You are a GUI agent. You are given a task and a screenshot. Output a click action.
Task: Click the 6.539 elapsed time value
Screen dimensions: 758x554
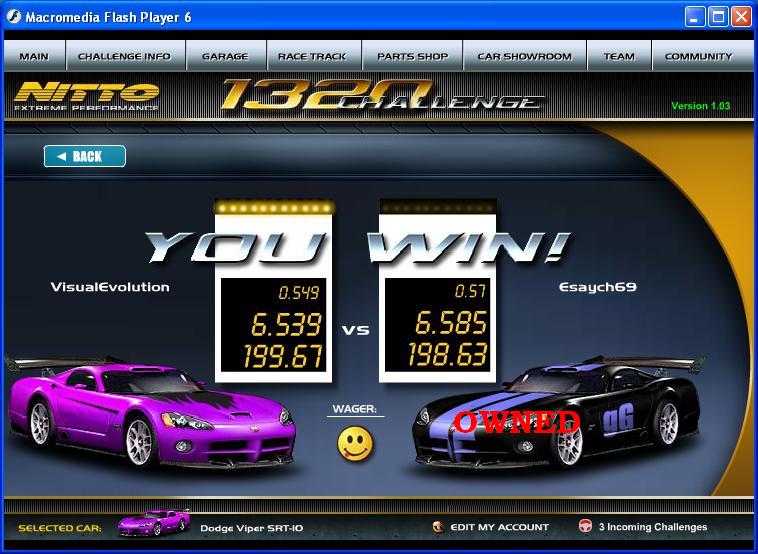[x=286, y=324]
